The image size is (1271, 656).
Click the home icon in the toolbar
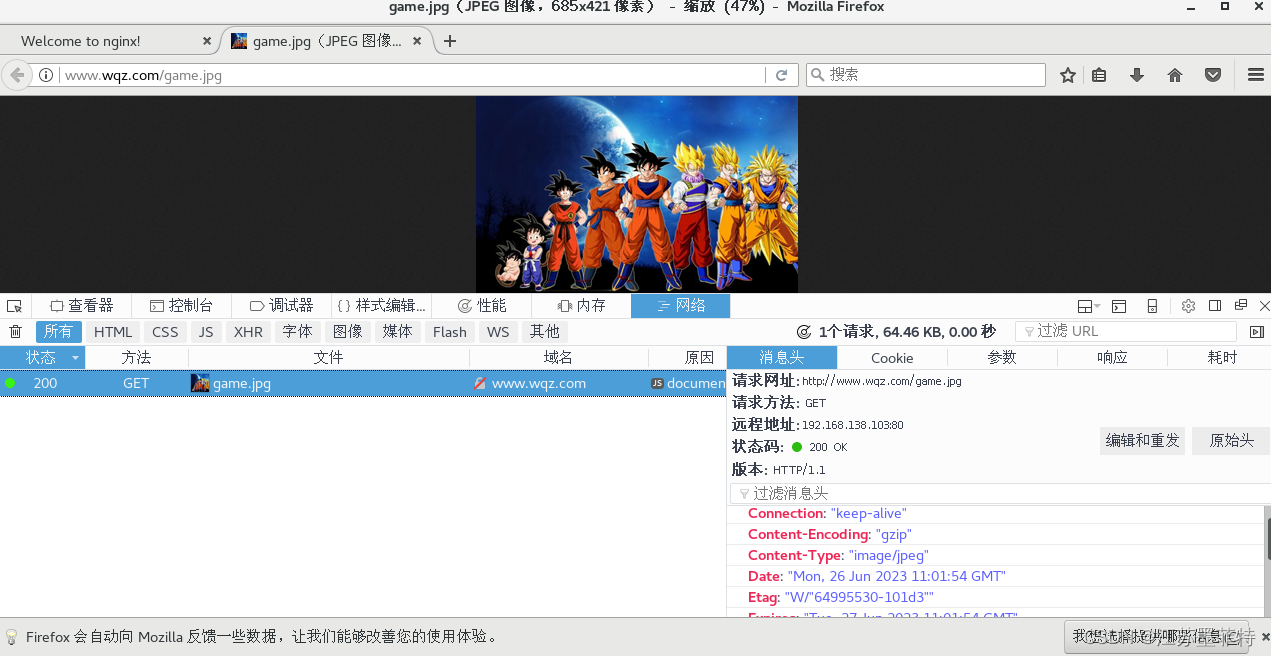pyautogui.click(x=1175, y=75)
